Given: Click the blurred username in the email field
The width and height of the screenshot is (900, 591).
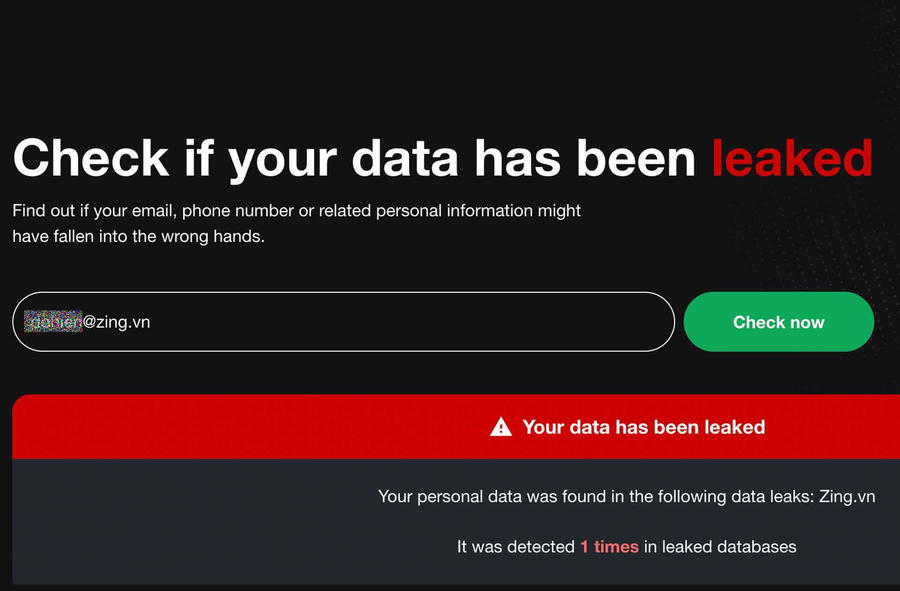Looking at the screenshot, I should [55, 322].
